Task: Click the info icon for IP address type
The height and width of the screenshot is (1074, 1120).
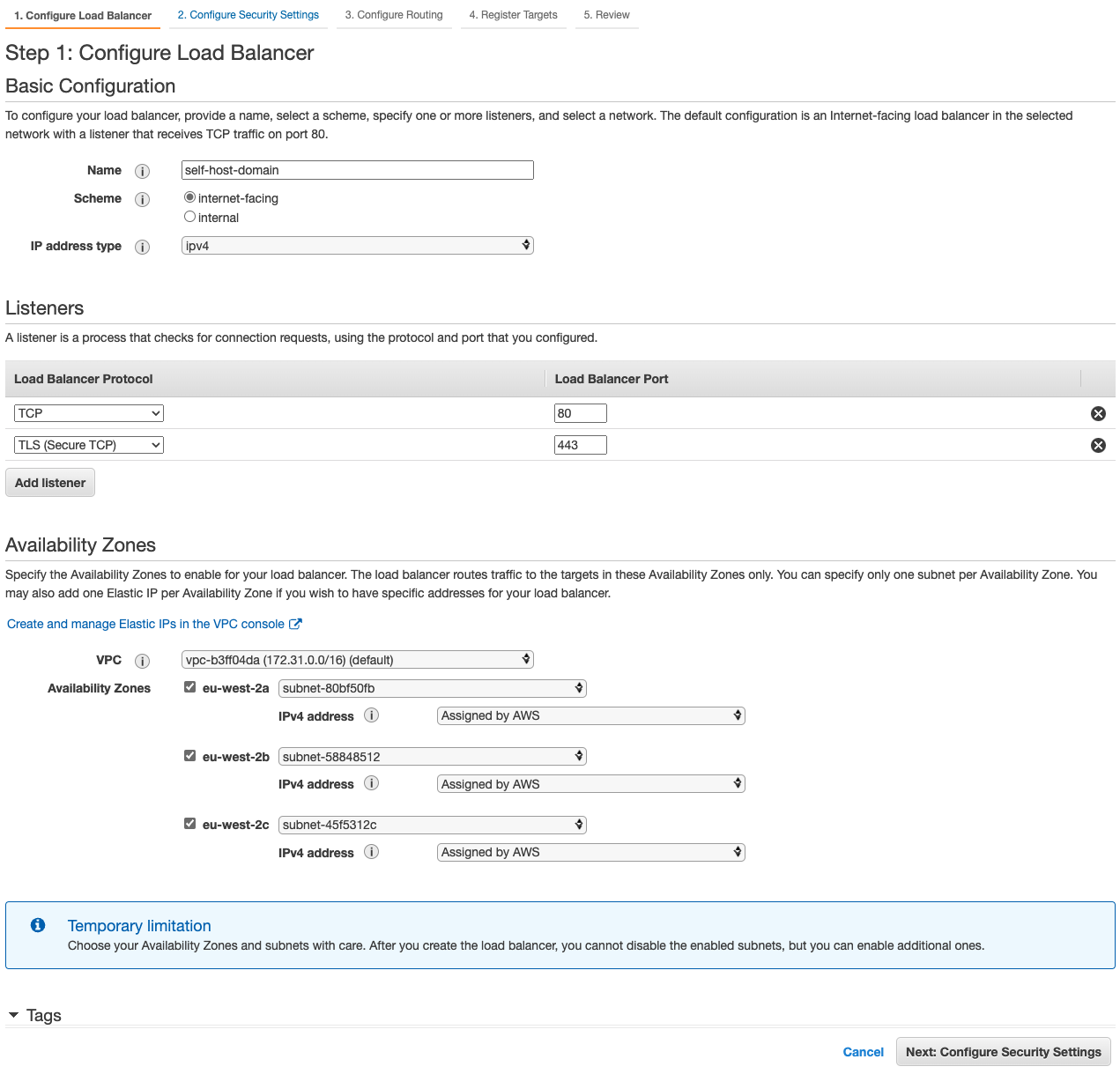Action: click(x=142, y=247)
